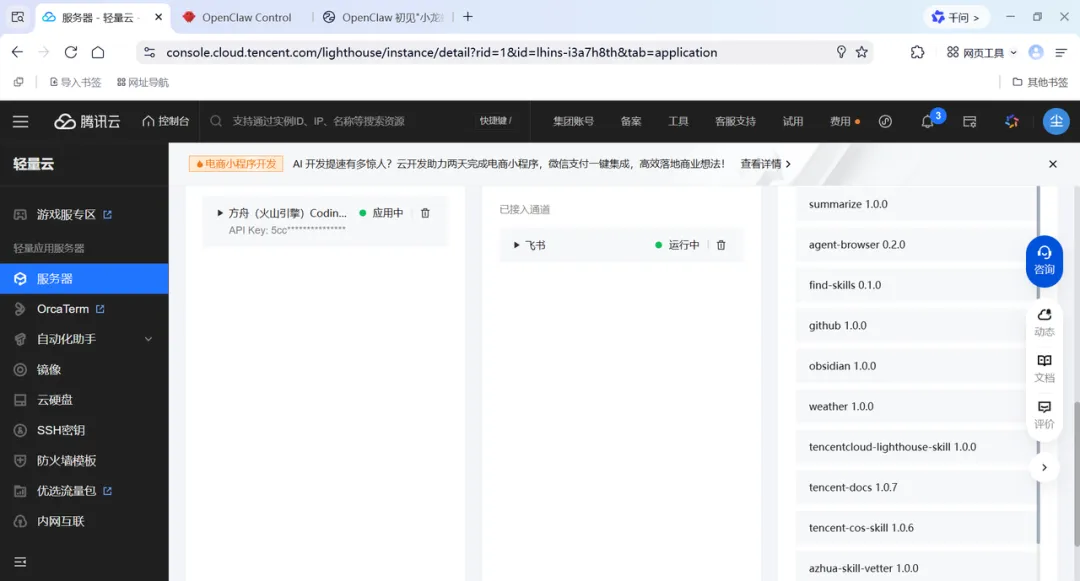Select the tencentcloud-lighthouse-skill 1.0.0 entry

[x=916, y=447]
